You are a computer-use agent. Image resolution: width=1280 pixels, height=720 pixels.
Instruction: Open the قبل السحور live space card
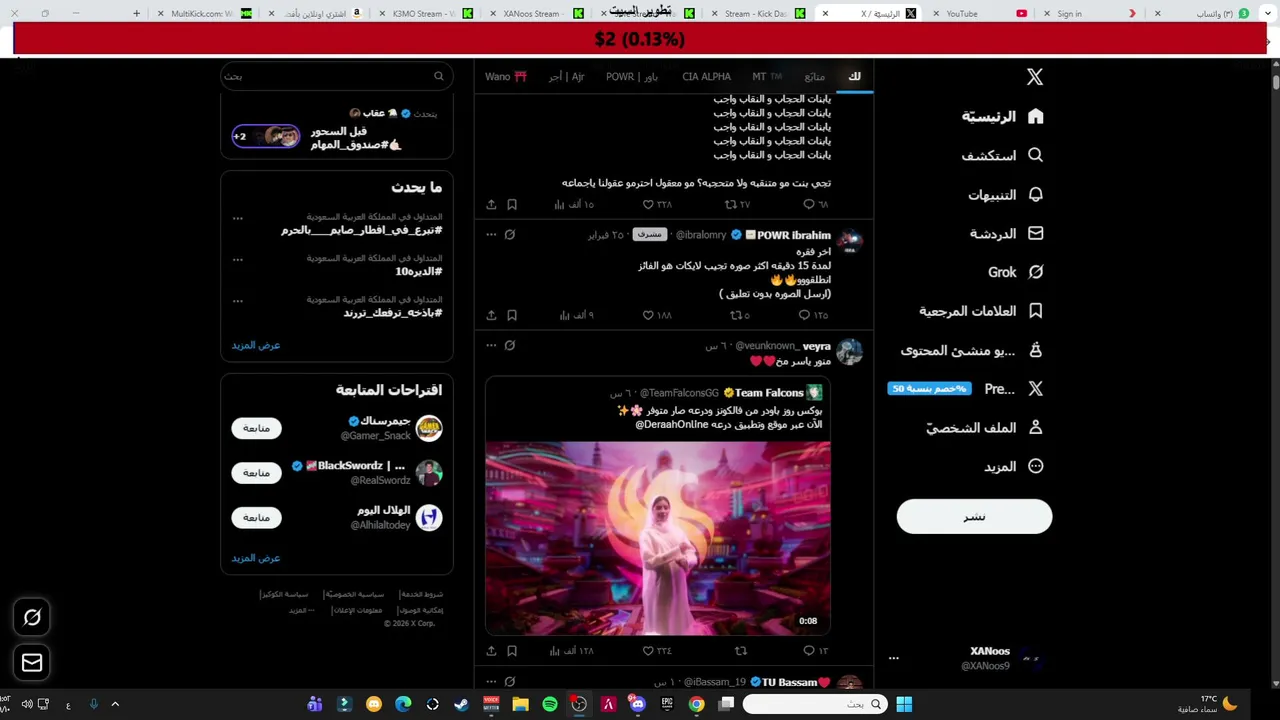tap(337, 131)
